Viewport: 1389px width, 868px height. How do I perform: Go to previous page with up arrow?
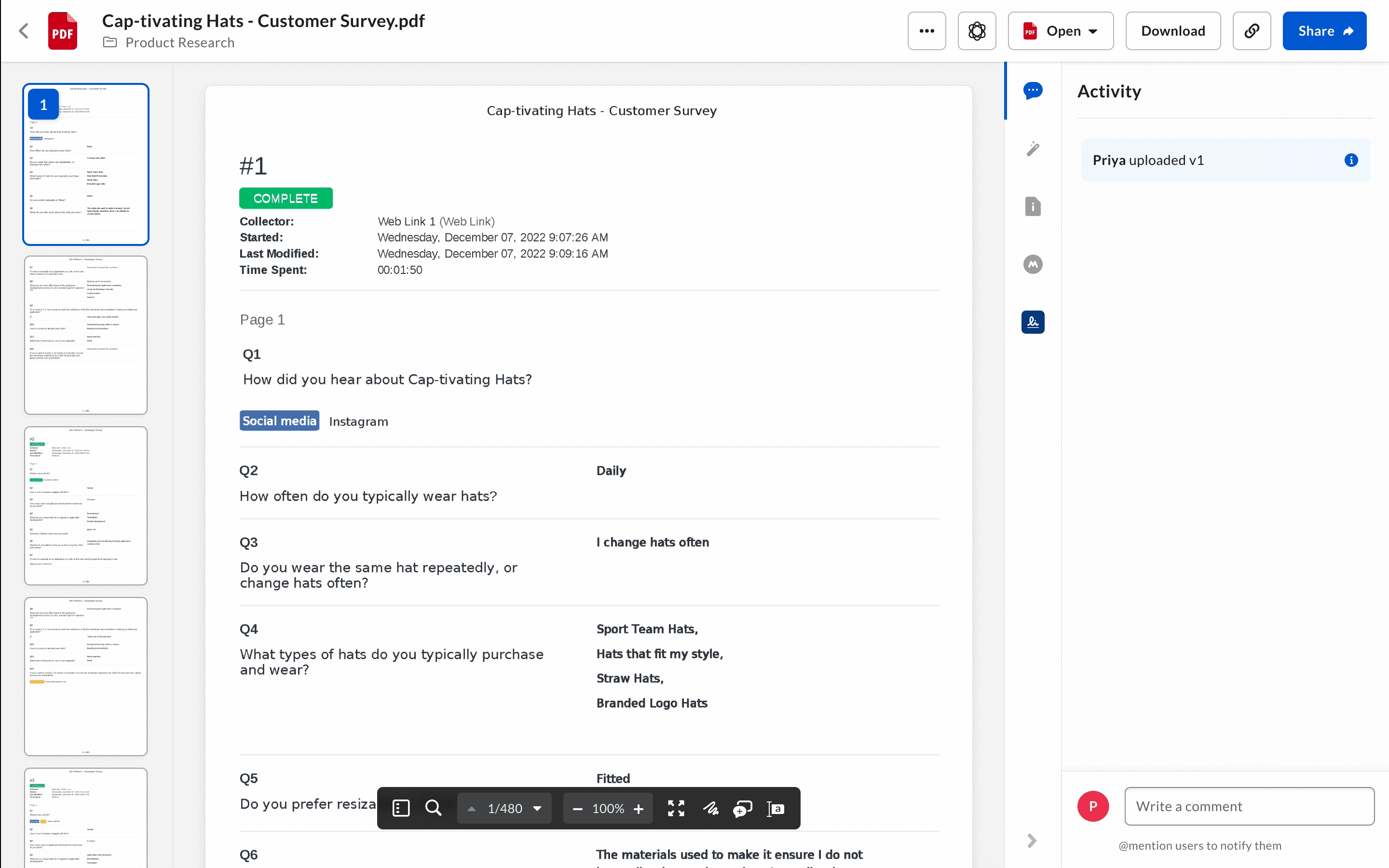point(471,808)
